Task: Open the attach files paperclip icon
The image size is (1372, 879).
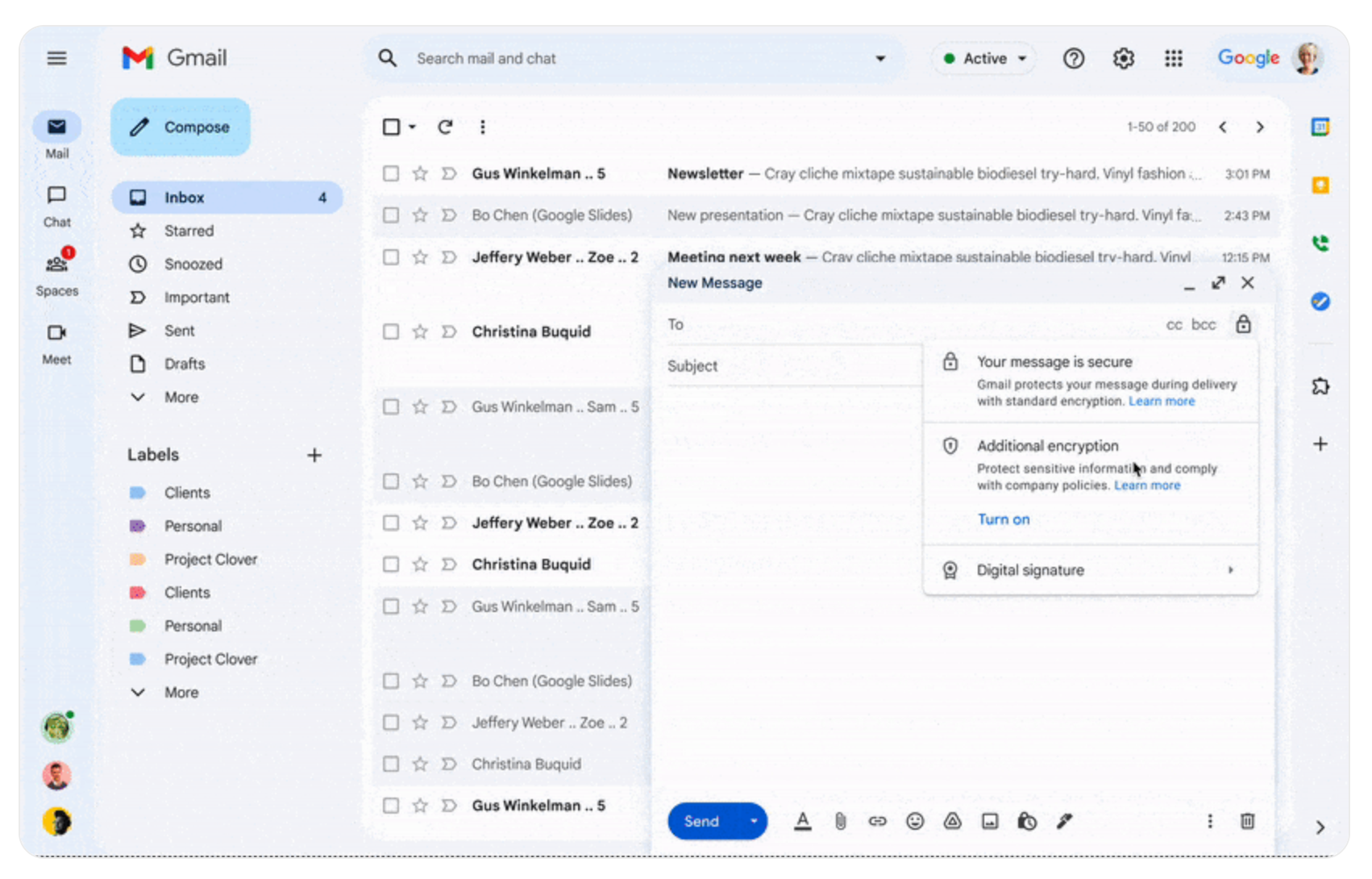Action: [839, 821]
